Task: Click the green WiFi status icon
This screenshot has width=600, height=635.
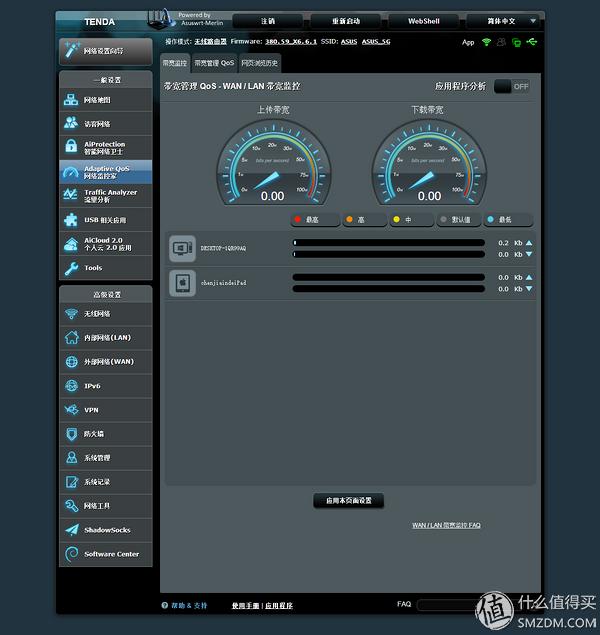Action: pos(486,42)
